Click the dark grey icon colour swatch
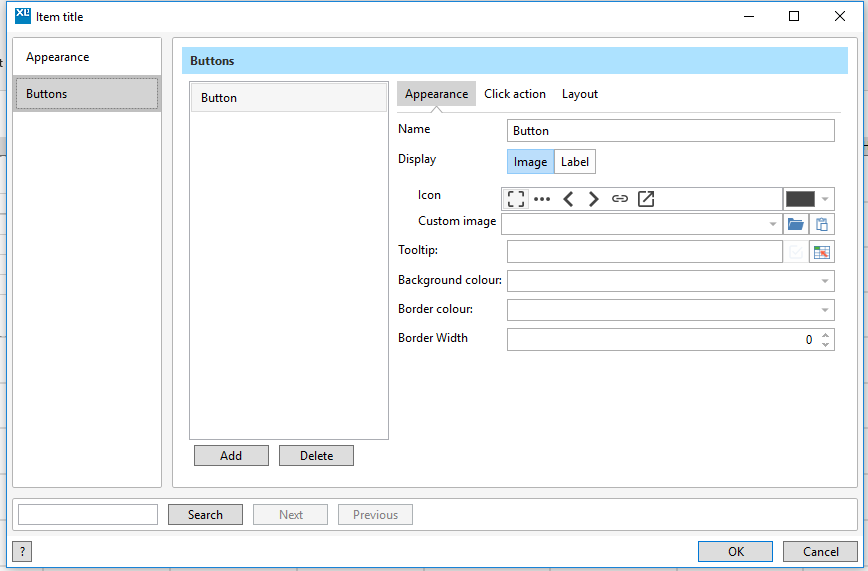868x571 pixels. pyautogui.click(x=800, y=199)
